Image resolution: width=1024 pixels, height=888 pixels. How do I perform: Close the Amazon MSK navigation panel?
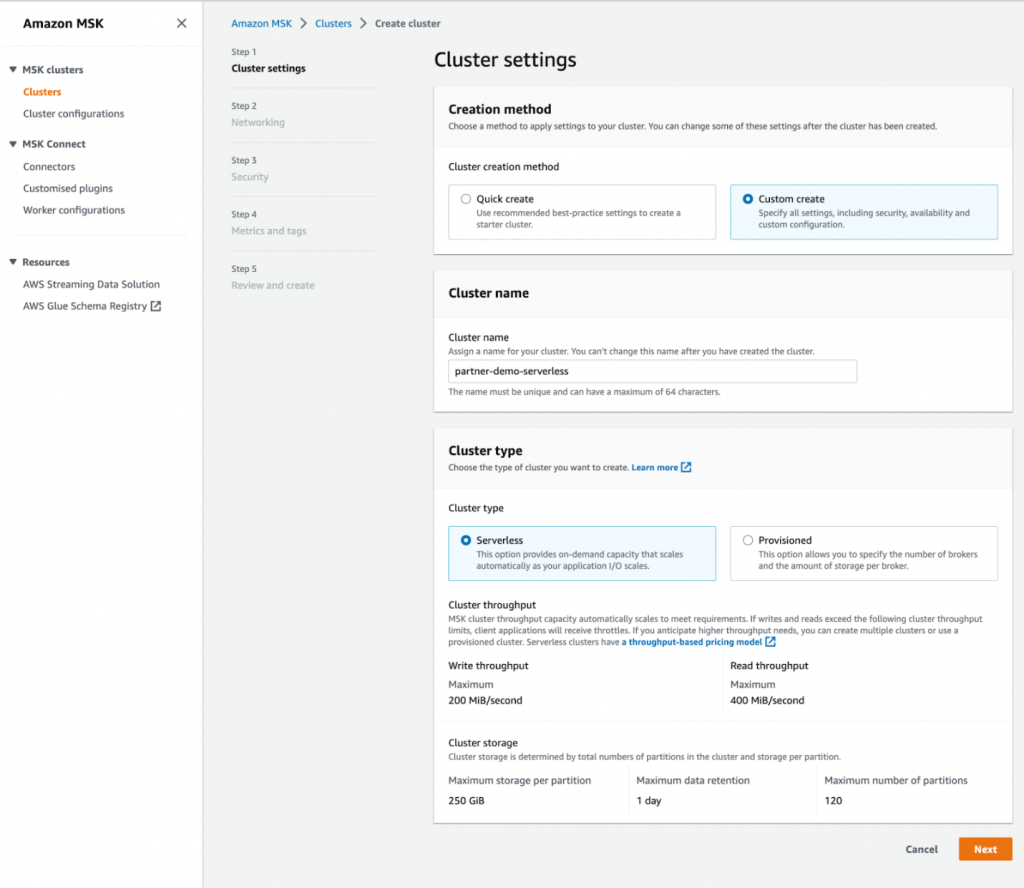[x=181, y=22]
